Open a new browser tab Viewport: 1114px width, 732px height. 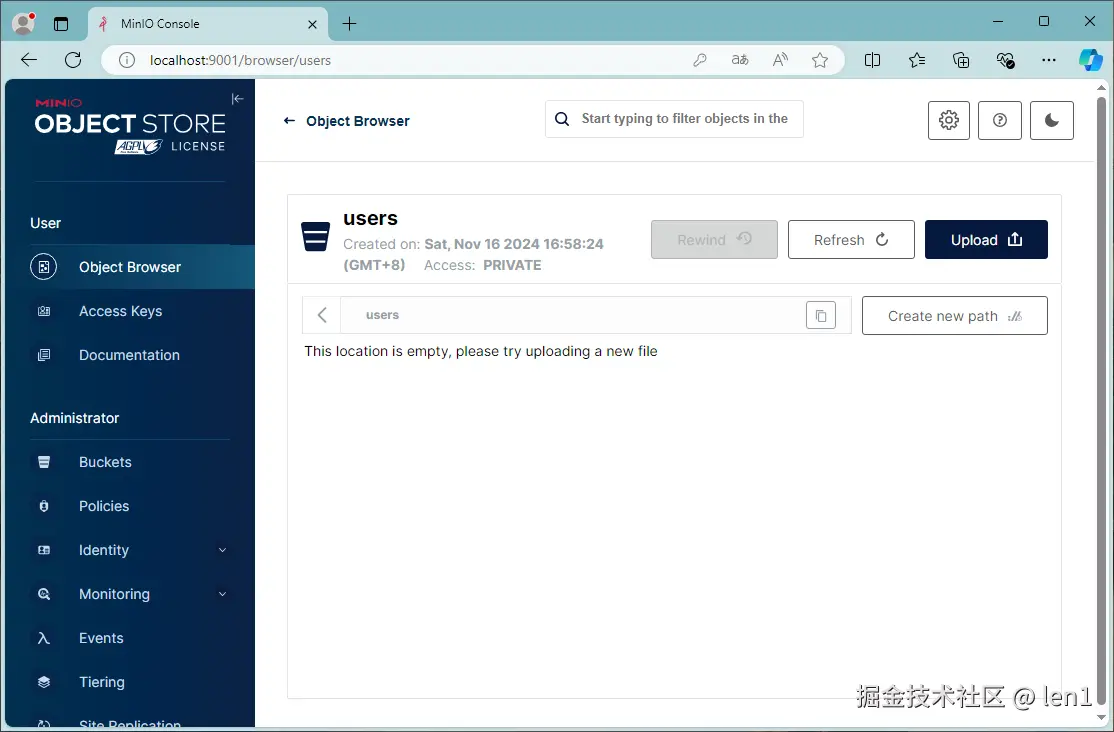click(349, 23)
